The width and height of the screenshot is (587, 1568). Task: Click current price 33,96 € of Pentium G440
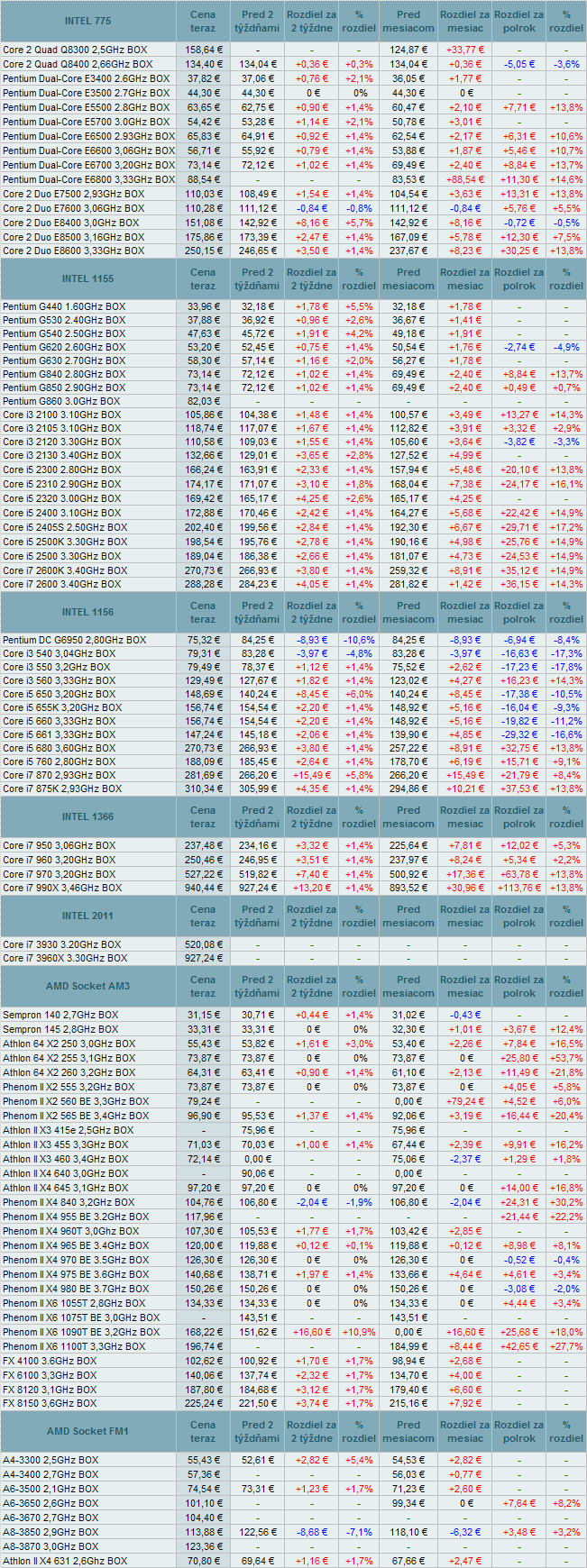(x=203, y=306)
